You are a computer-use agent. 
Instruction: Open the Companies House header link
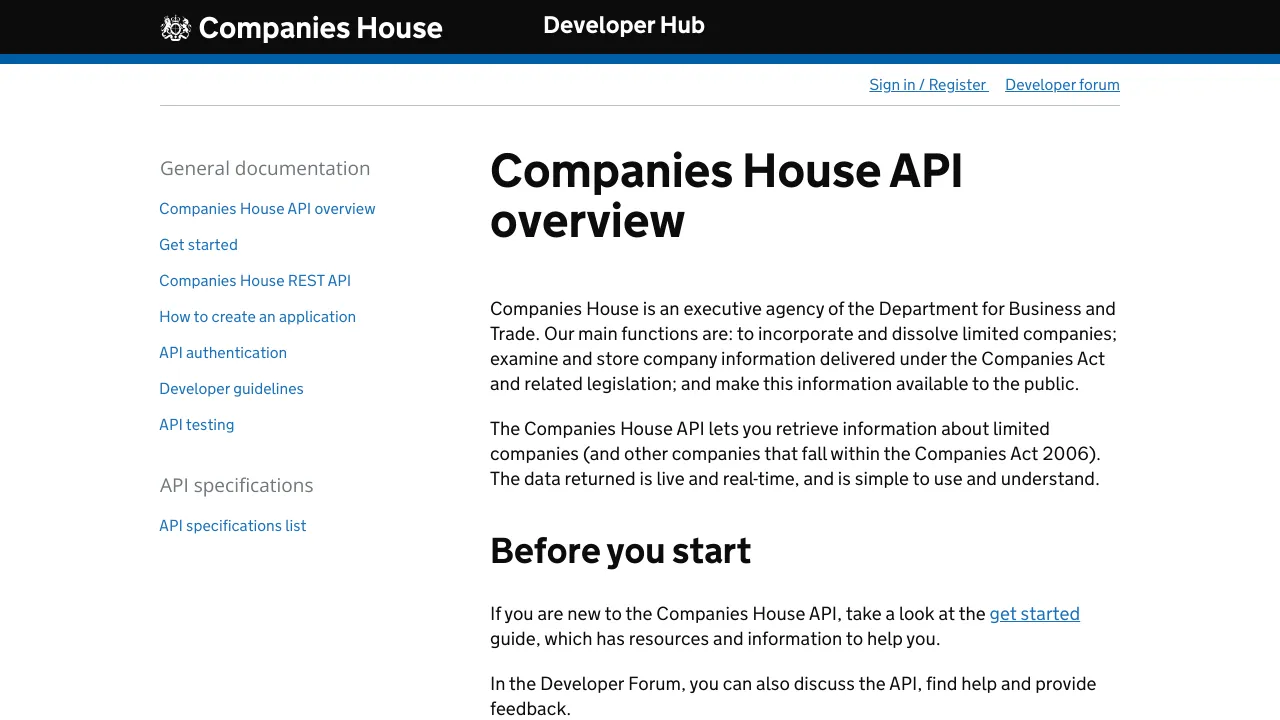click(301, 28)
